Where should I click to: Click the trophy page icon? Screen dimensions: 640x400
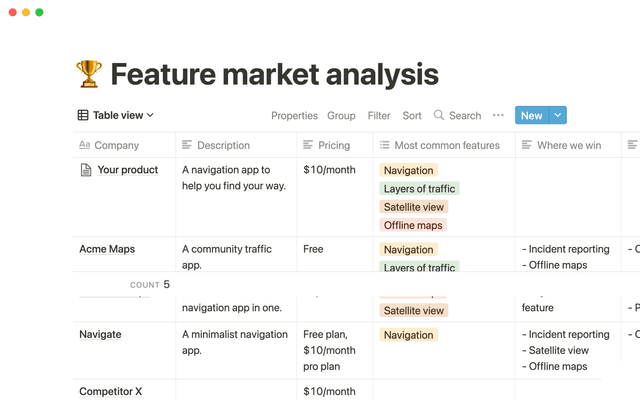click(x=89, y=73)
